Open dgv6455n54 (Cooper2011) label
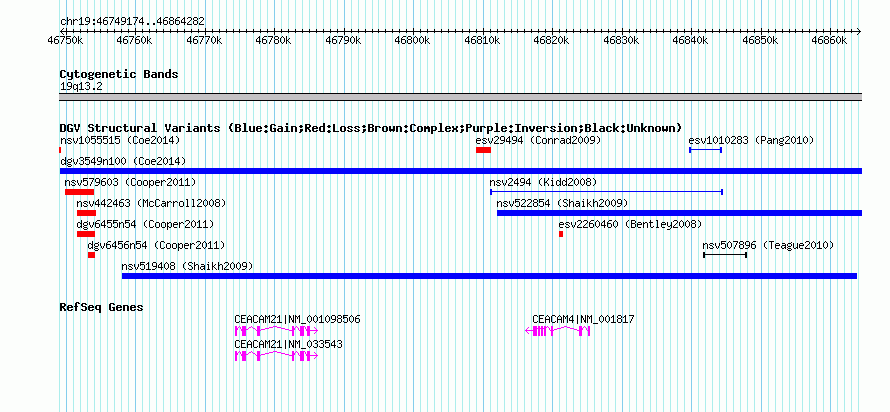 click(145, 225)
